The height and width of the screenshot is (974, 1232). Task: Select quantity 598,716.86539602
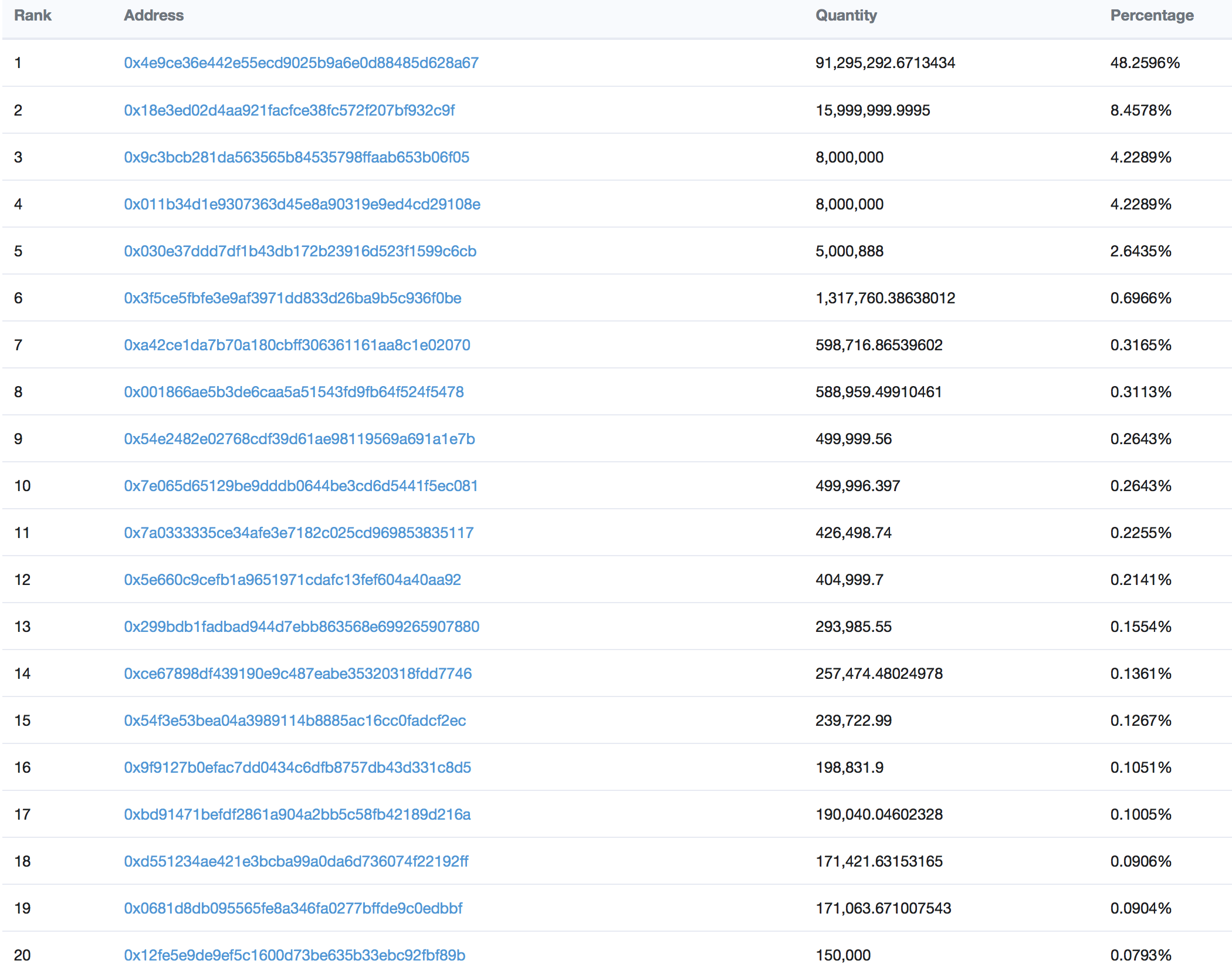coord(879,345)
